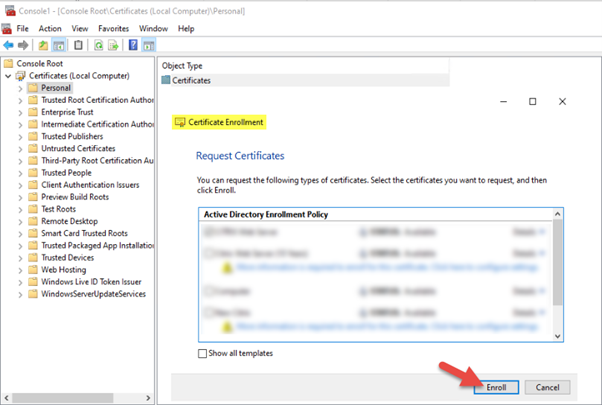Click the Back arrow toolbar icon
The width and height of the screenshot is (602, 405).
[8, 45]
